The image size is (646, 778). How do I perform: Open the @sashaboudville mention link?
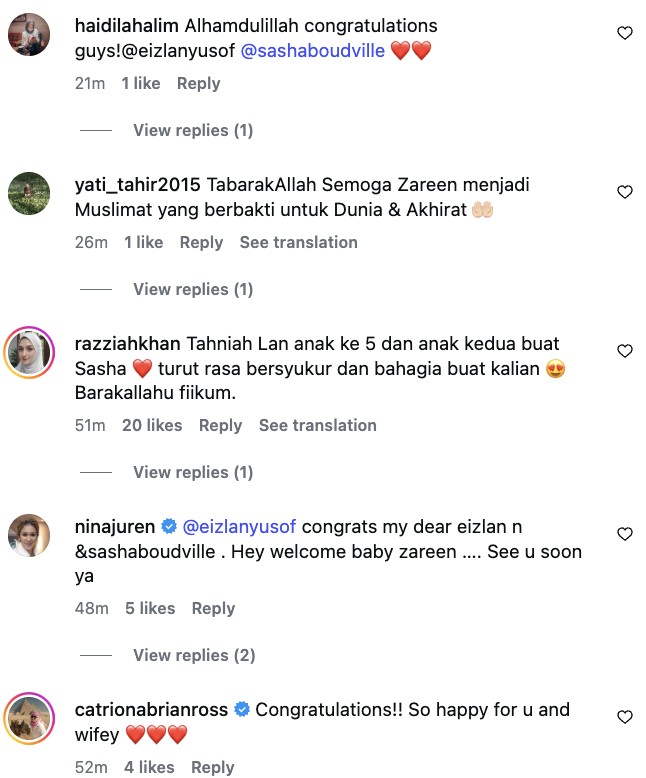point(312,50)
